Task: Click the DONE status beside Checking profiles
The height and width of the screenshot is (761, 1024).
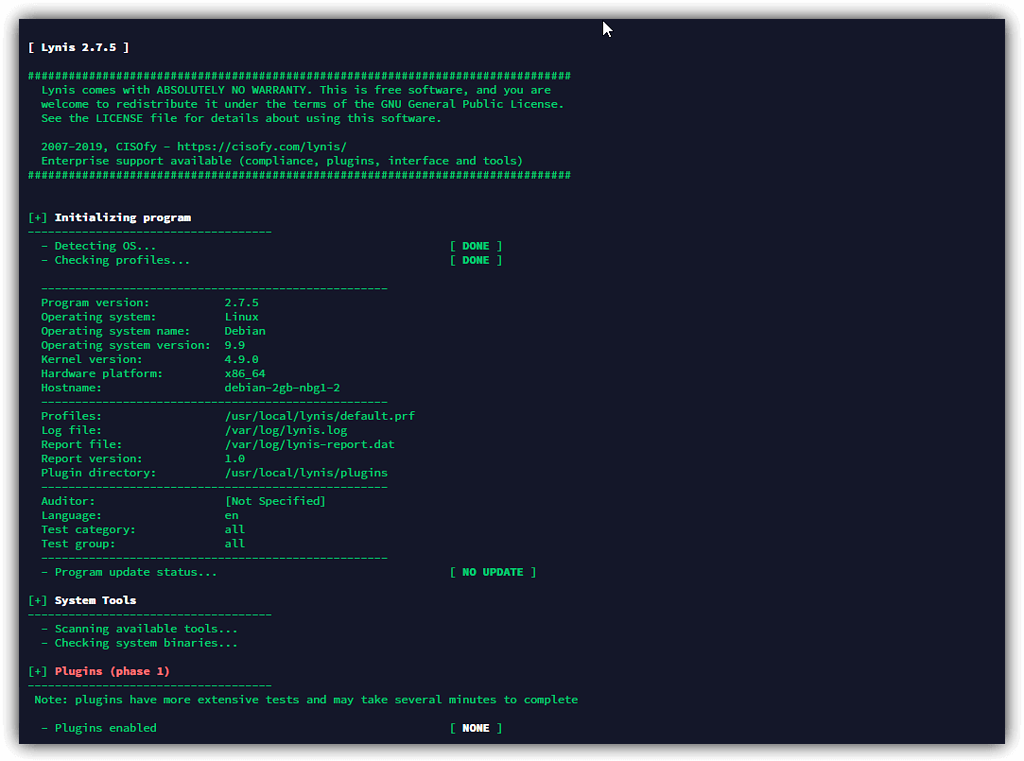Action: (x=475, y=260)
